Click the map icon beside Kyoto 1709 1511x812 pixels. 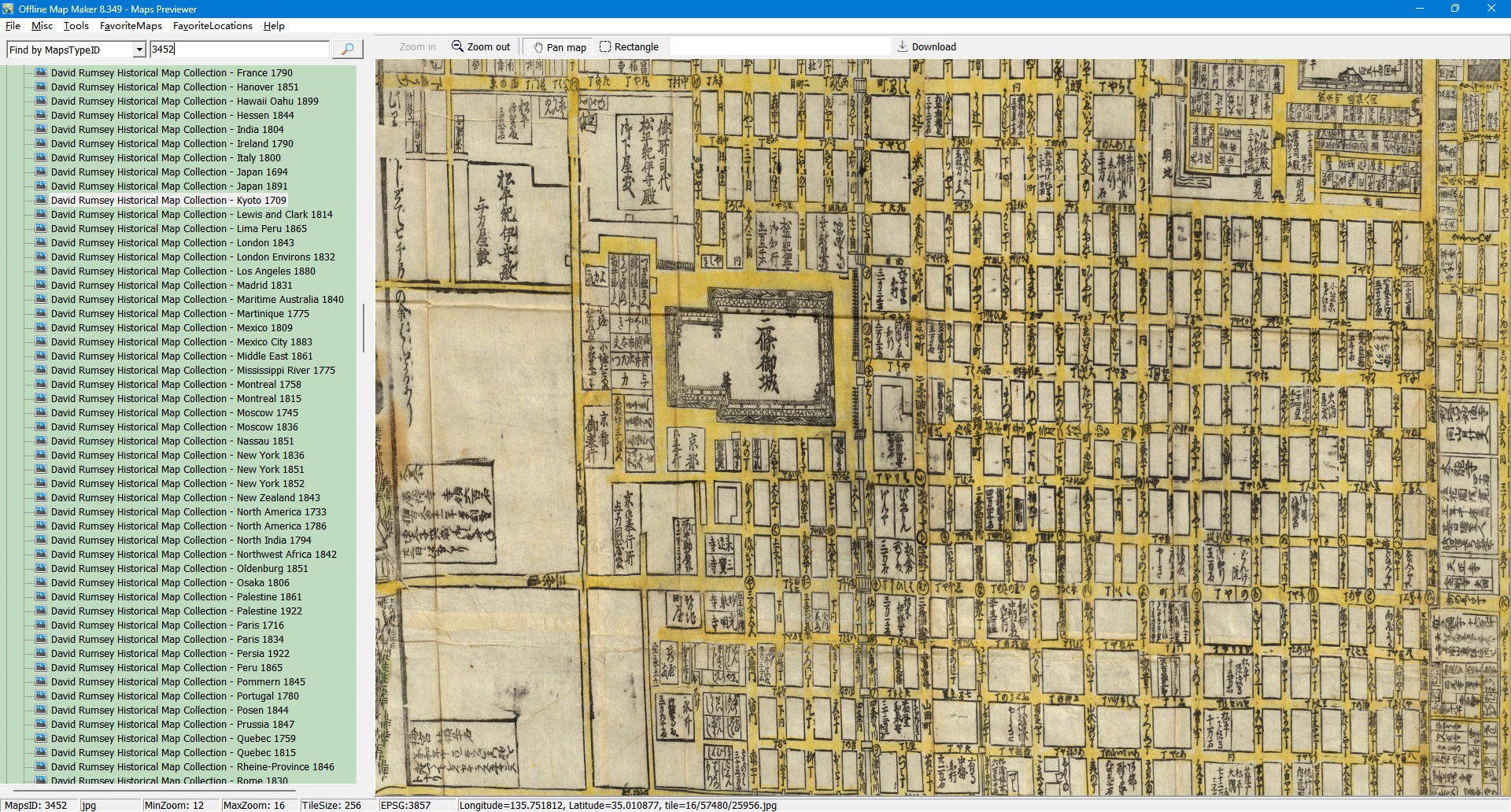[41, 201]
